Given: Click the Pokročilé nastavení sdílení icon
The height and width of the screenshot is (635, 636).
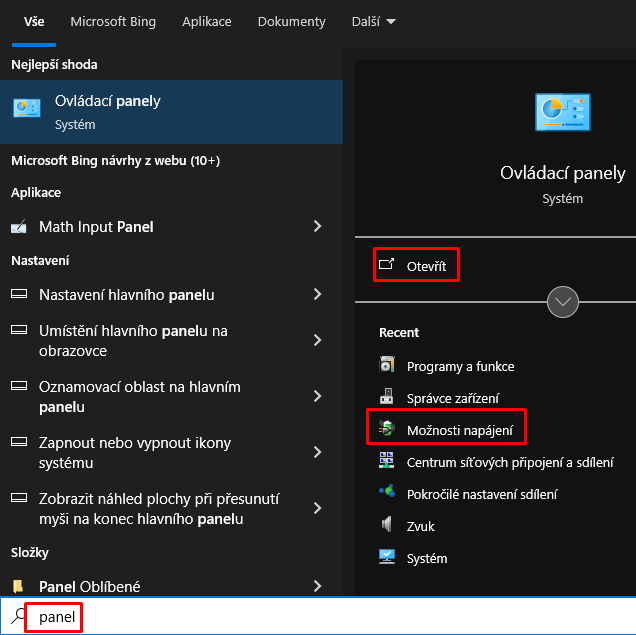Looking at the screenshot, I should [387, 491].
